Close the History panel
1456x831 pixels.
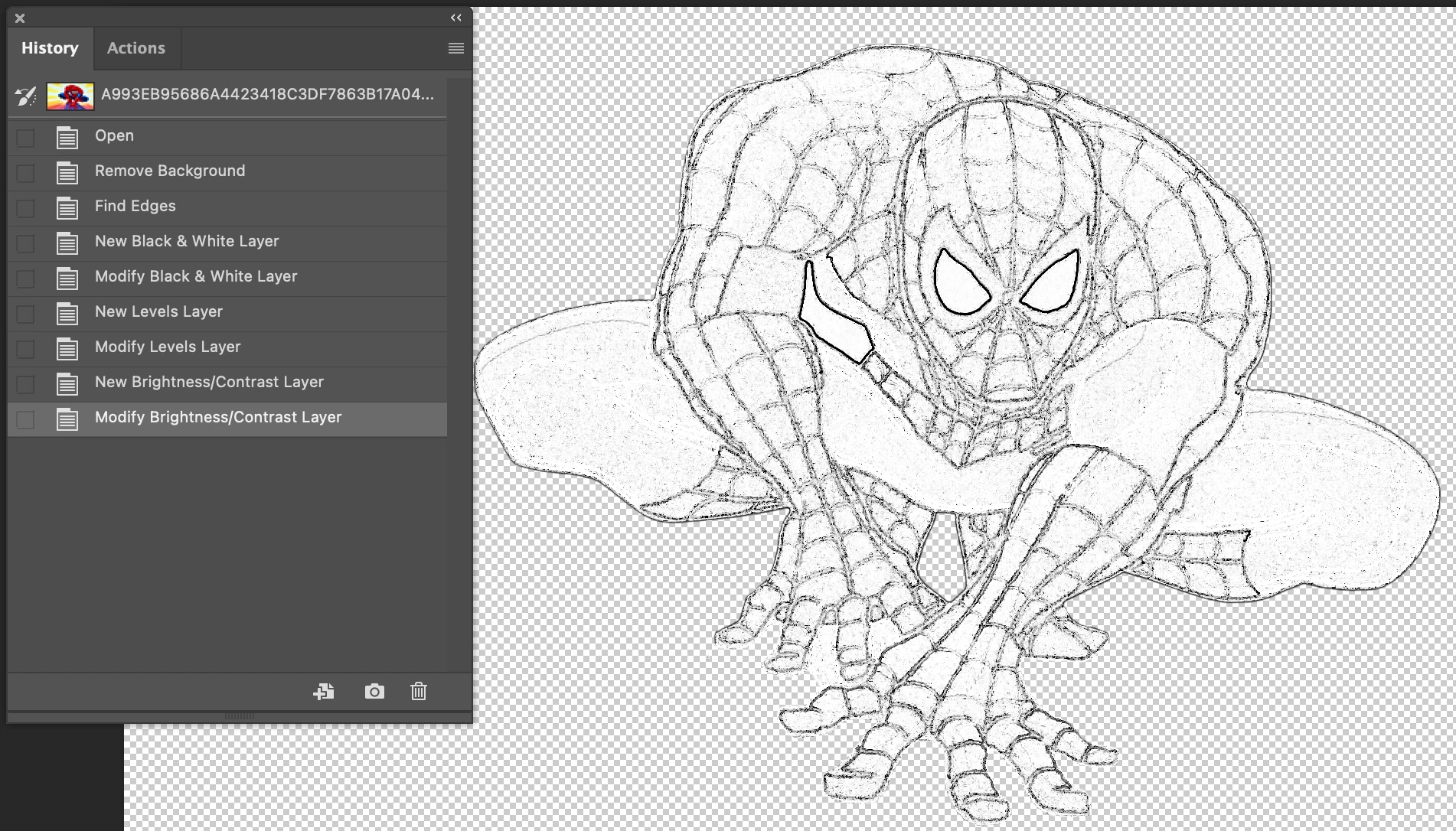point(20,18)
